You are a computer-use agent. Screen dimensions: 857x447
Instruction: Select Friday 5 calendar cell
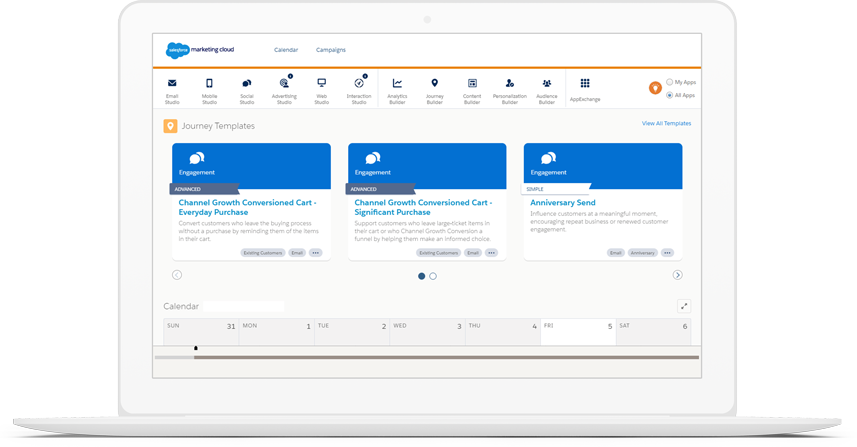click(578, 332)
